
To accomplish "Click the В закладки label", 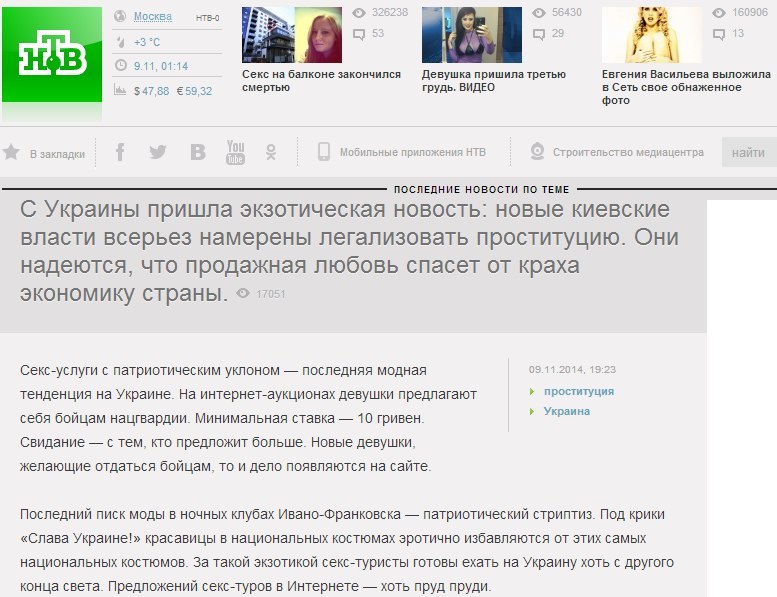I will pos(51,153).
